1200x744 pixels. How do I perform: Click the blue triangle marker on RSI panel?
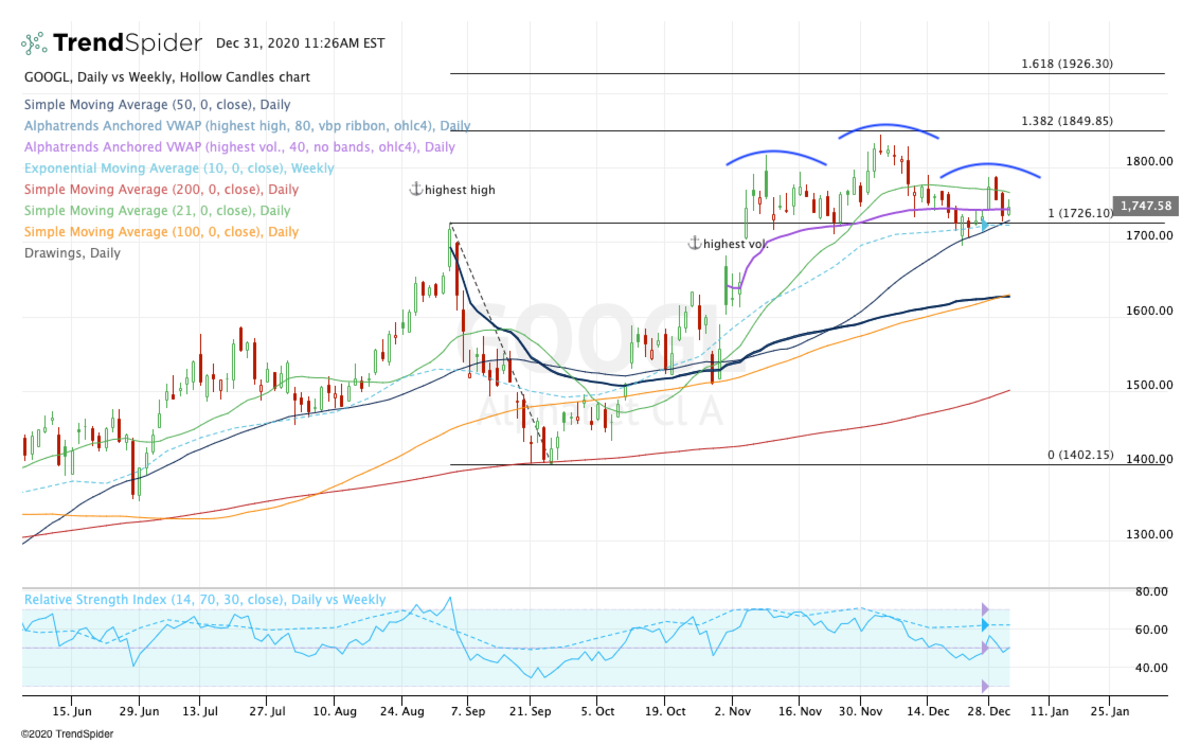[984, 625]
